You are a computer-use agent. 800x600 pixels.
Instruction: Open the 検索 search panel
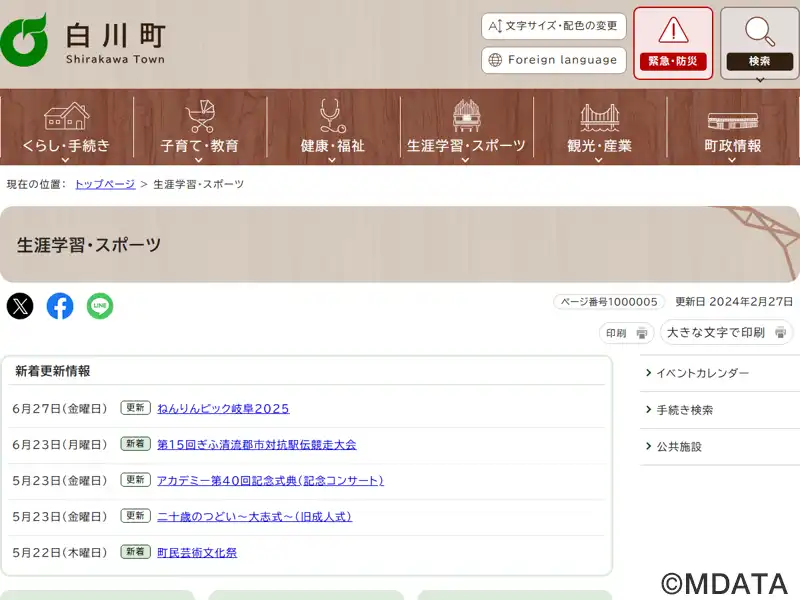click(x=760, y=43)
